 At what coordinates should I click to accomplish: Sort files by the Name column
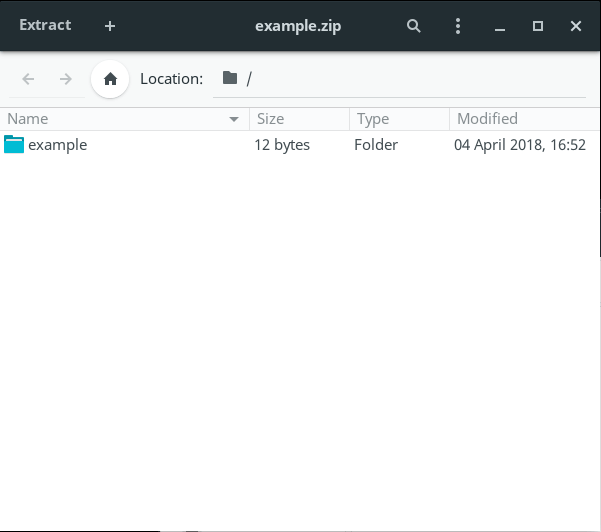110,119
